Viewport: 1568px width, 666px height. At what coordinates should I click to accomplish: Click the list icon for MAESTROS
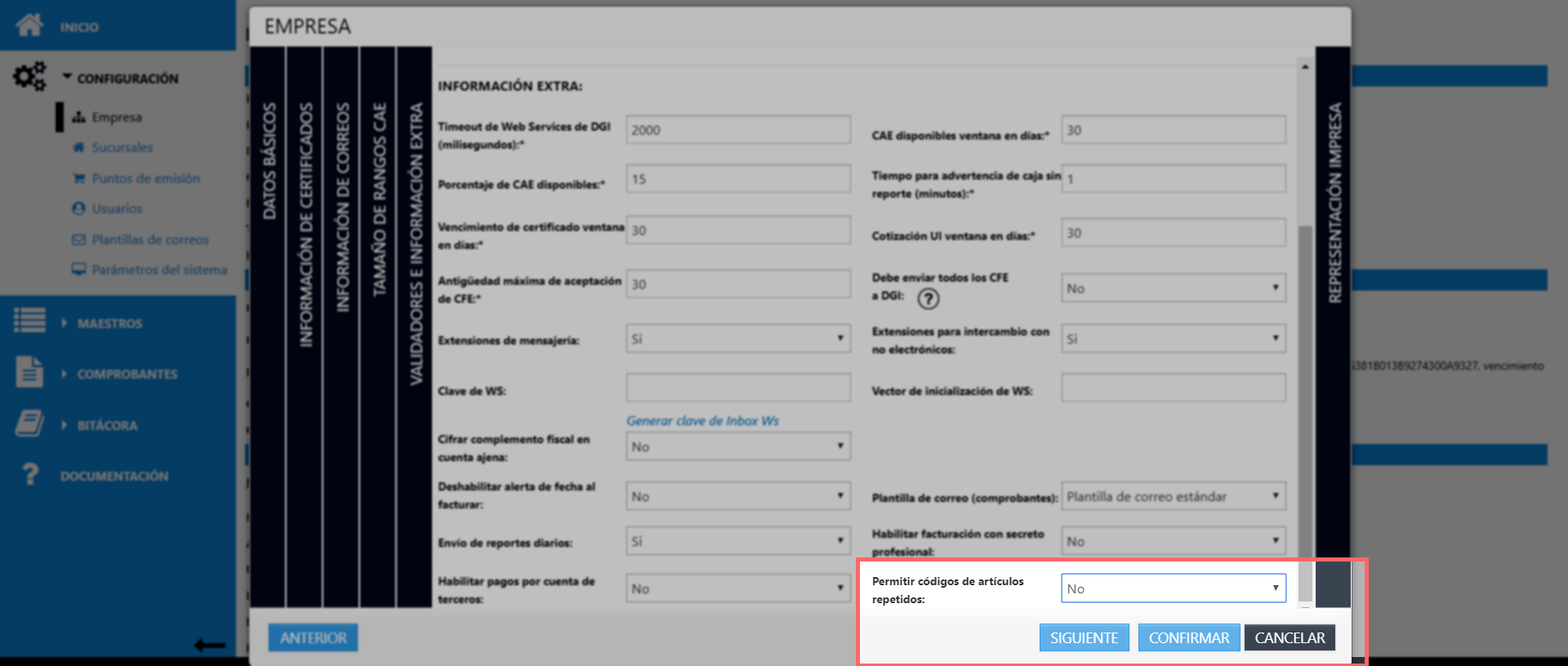(29, 320)
